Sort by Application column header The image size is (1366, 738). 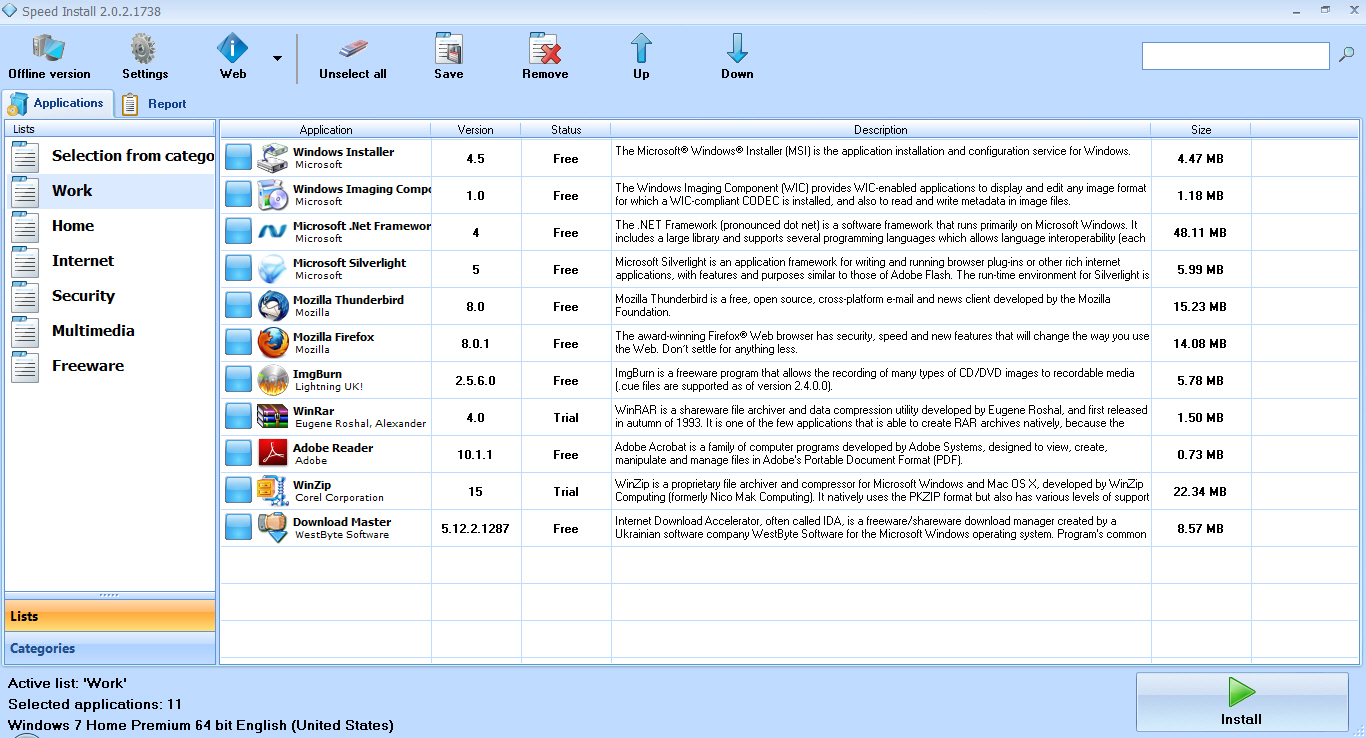coord(326,130)
